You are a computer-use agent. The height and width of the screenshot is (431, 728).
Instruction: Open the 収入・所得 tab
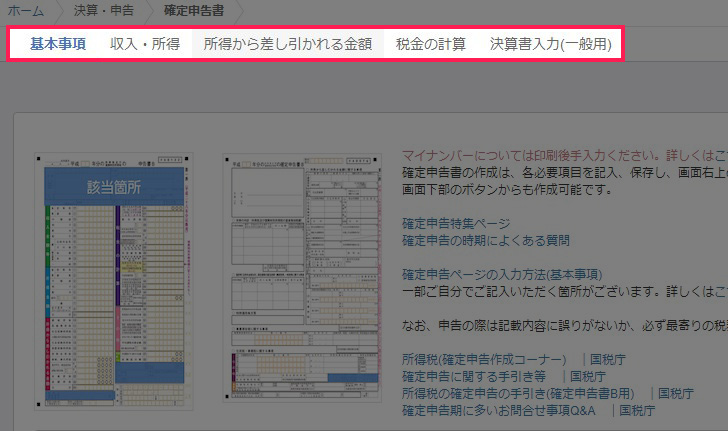tap(144, 45)
